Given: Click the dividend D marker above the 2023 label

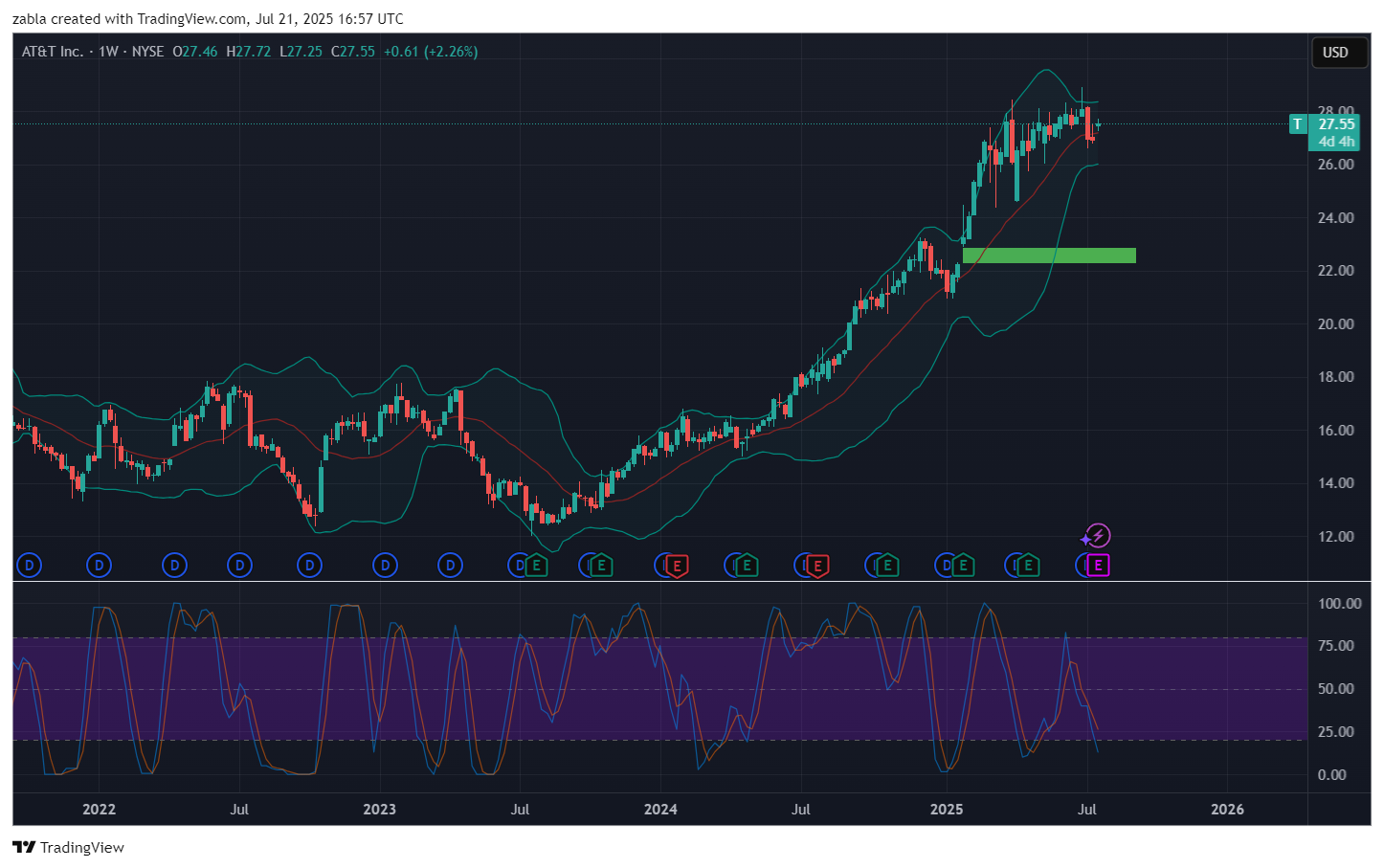Looking at the screenshot, I should click(x=385, y=566).
